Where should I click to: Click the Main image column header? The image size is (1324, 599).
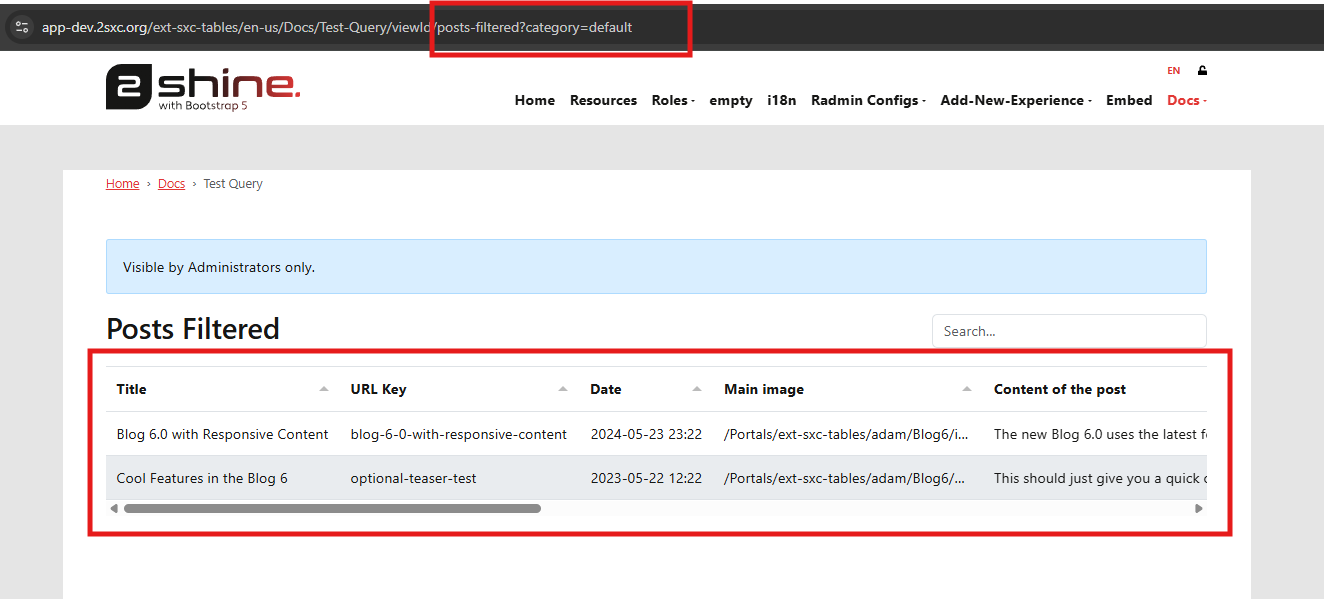pyautogui.click(x=849, y=389)
